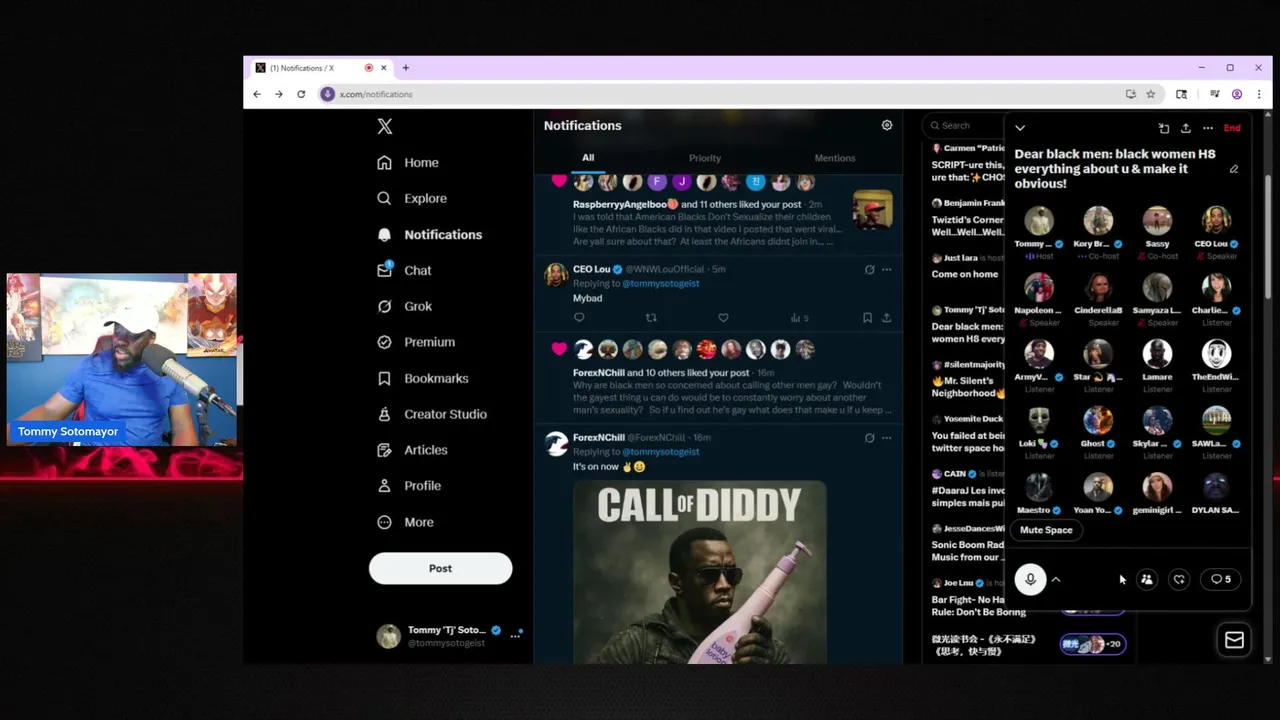Like CEO Lou's Mybad post
Viewport: 1280px width, 720px height.
(723, 318)
